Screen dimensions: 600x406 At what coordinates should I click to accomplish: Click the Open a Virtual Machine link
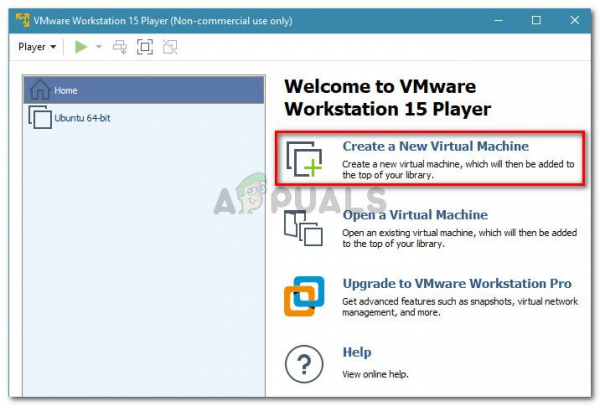pyautogui.click(x=415, y=215)
